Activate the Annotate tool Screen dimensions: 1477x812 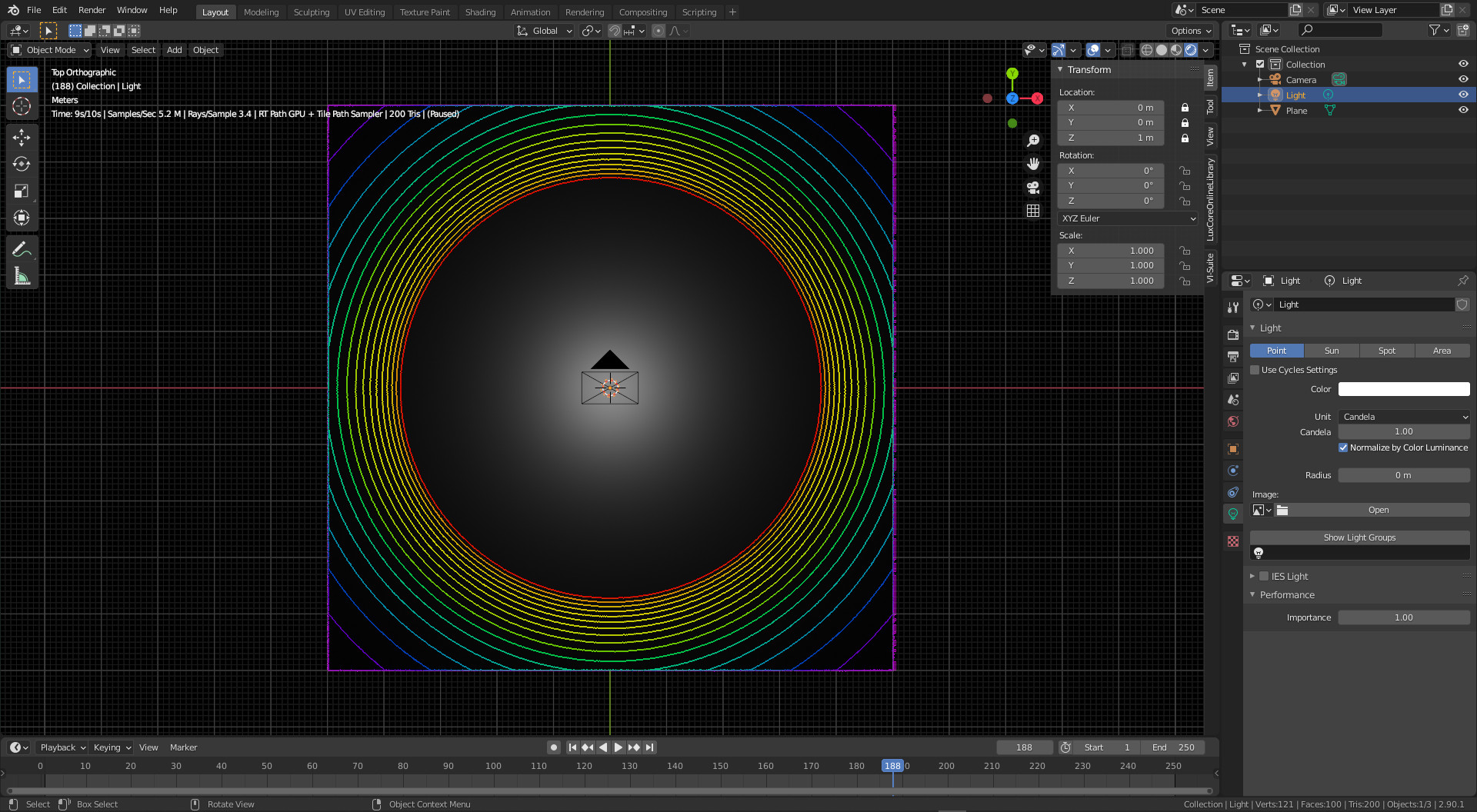pyautogui.click(x=22, y=249)
